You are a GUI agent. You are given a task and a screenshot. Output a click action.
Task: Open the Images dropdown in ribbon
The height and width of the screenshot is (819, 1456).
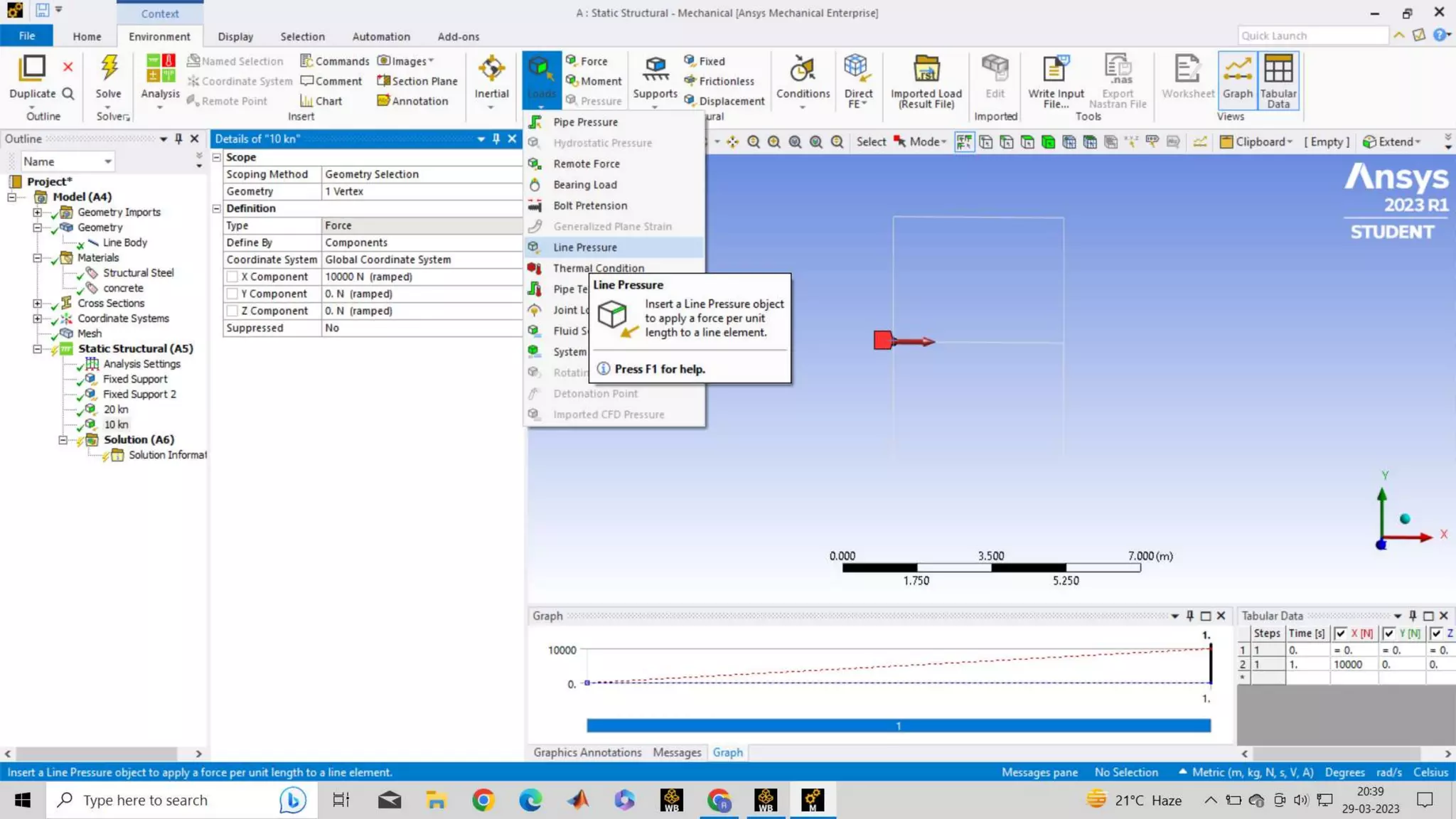pyautogui.click(x=405, y=61)
